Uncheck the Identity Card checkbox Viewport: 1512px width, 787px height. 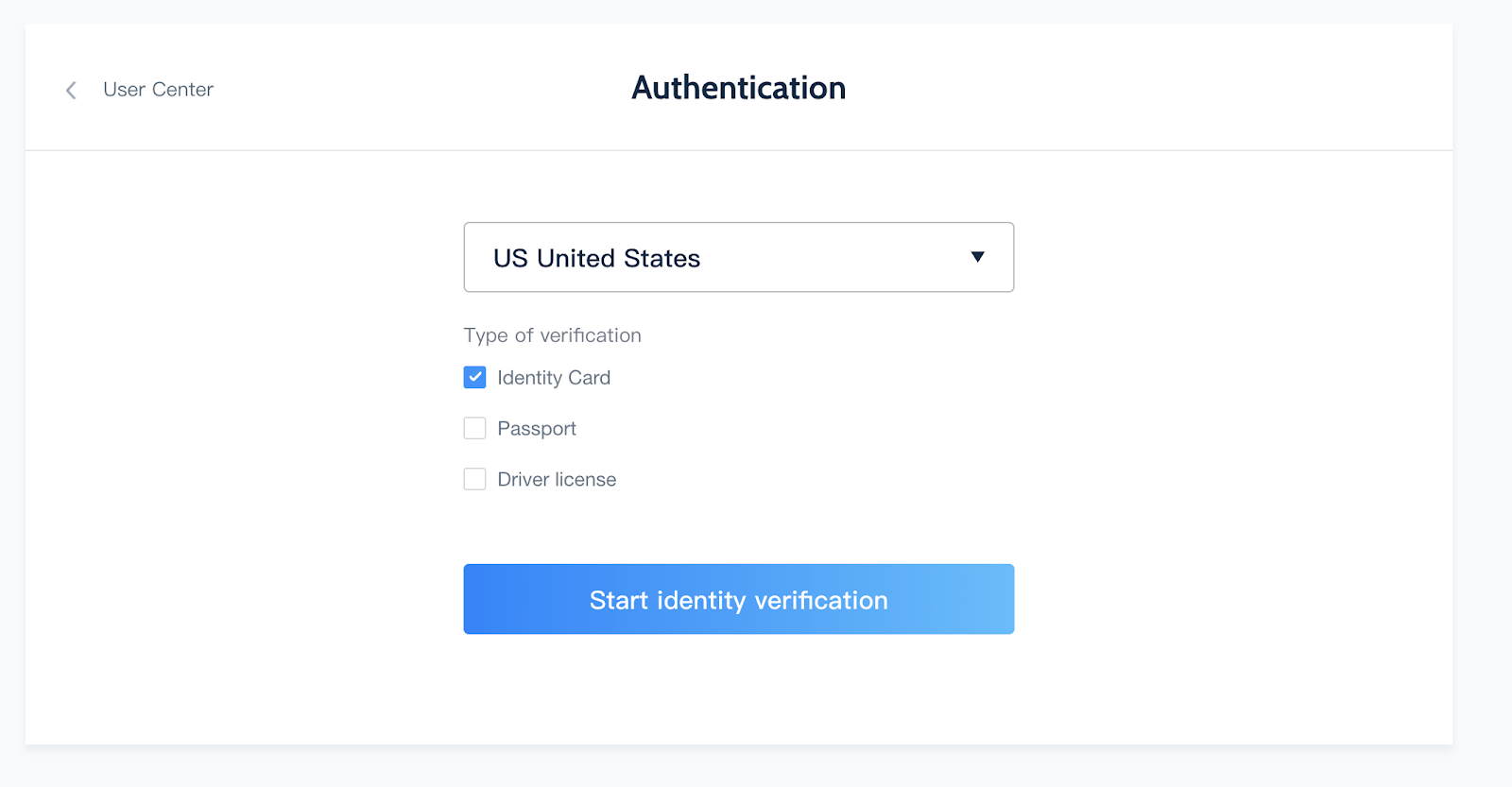[x=475, y=378]
